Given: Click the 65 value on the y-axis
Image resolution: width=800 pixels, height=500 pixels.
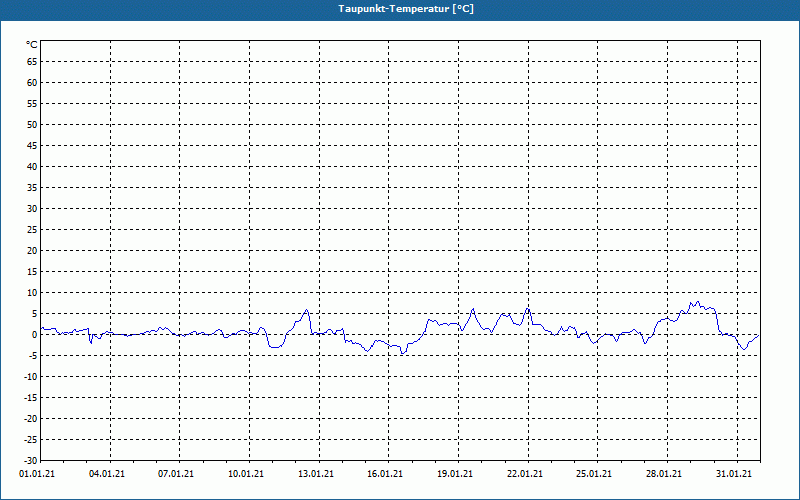Looking at the screenshot, I should click(32, 62).
